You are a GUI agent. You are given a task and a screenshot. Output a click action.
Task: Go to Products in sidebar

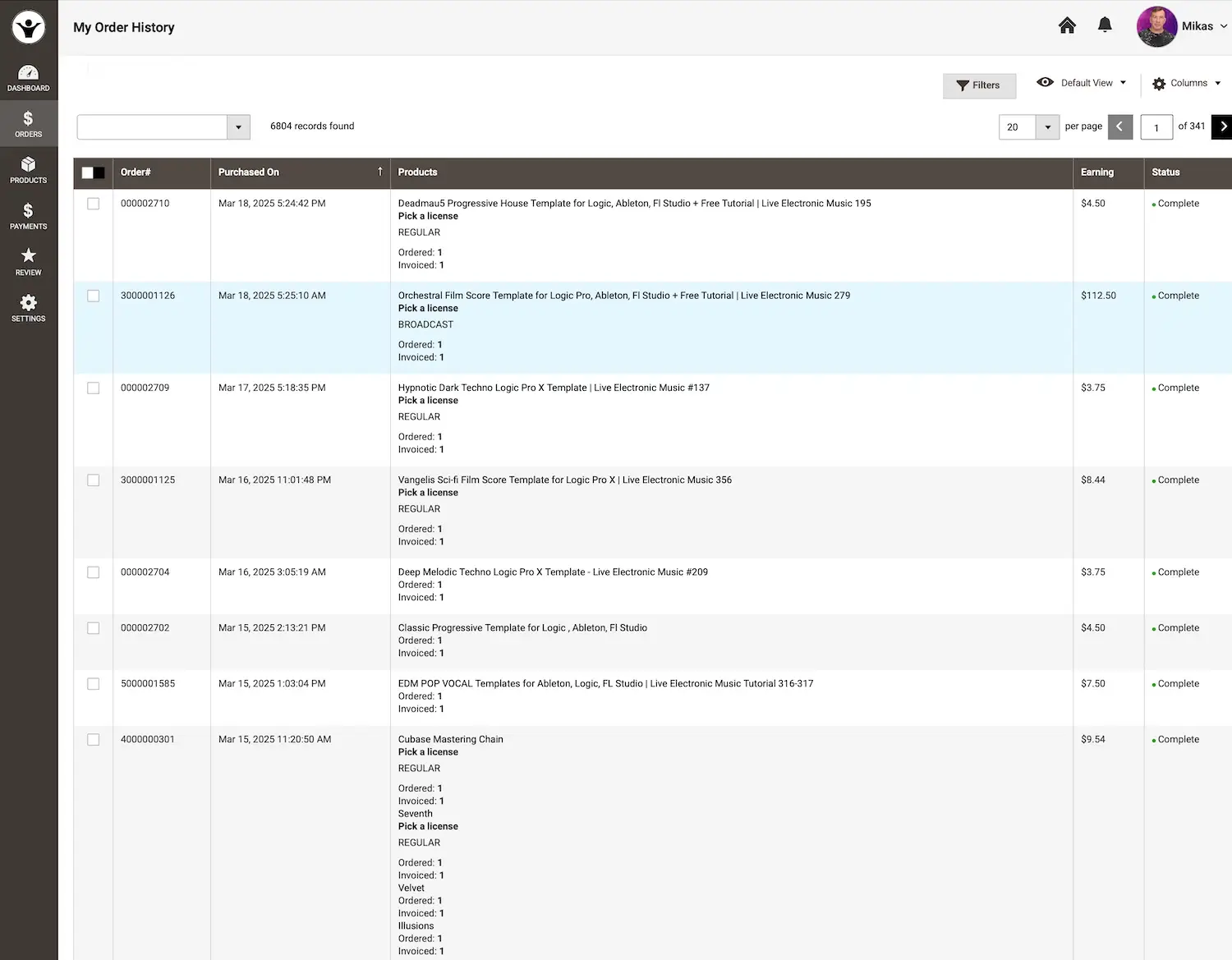[x=29, y=170]
